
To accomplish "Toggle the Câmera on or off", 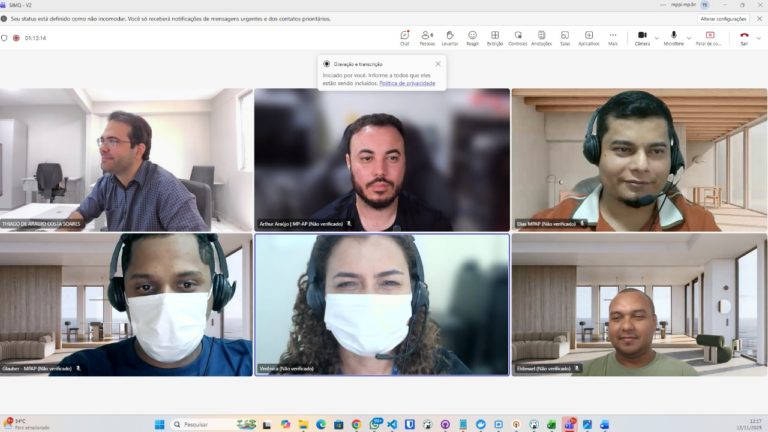I will pyautogui.click(x=642, y=37).
